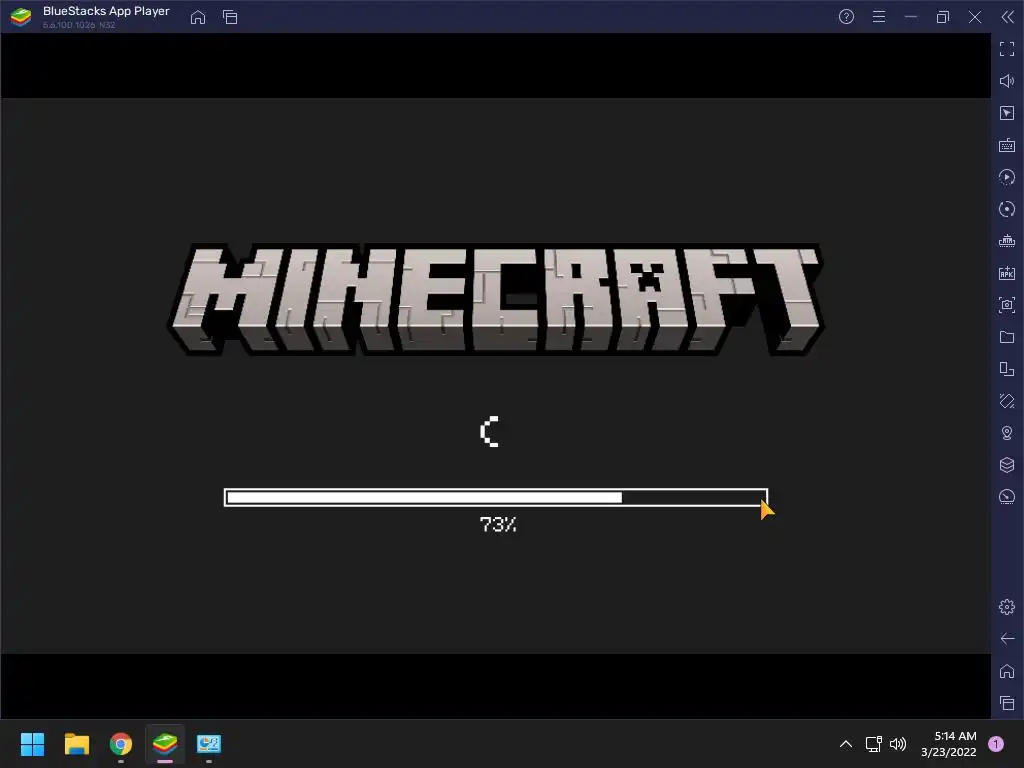
Task: Open Google Chrome from the taskbar
Action: pyautogui.click(x=121, y=744)
